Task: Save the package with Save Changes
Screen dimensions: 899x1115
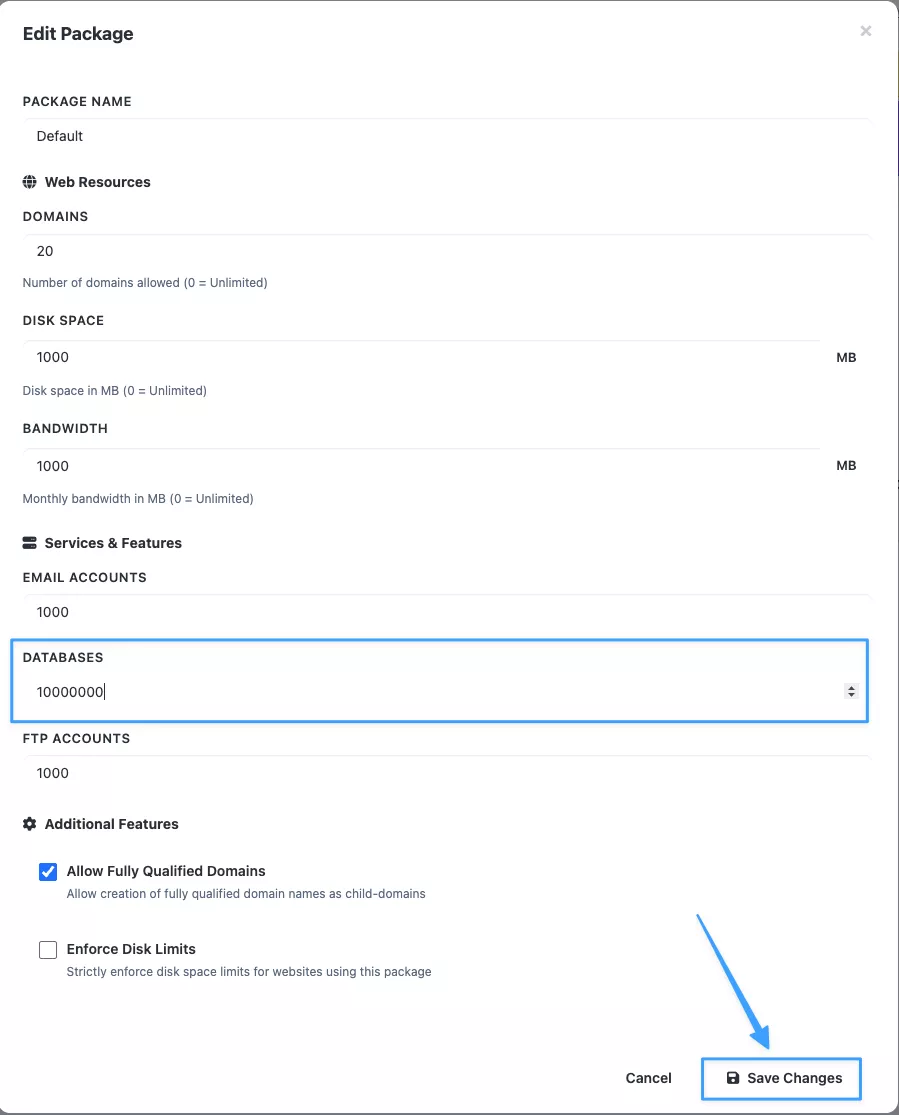Action: (x=782, y=1078)
